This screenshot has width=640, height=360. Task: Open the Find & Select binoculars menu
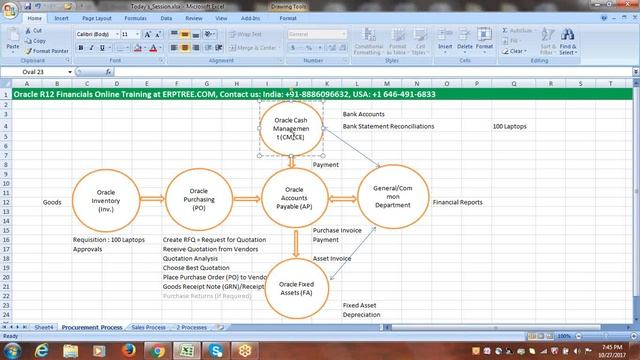(x=568, y=41)
